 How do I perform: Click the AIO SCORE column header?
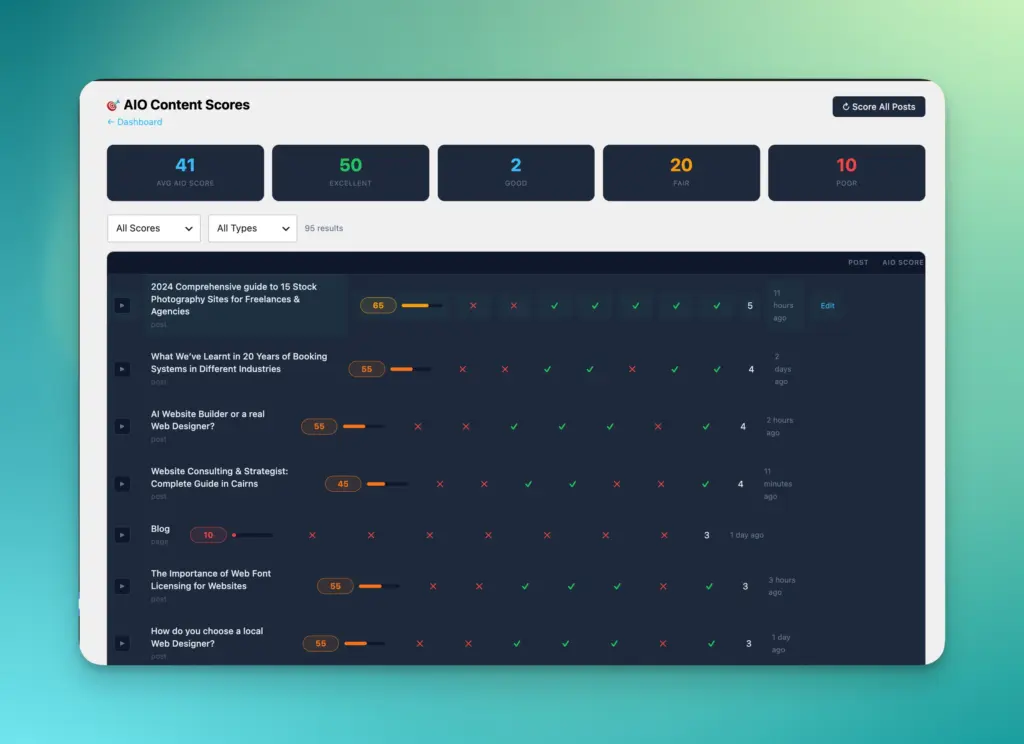[x=903, y=263]
